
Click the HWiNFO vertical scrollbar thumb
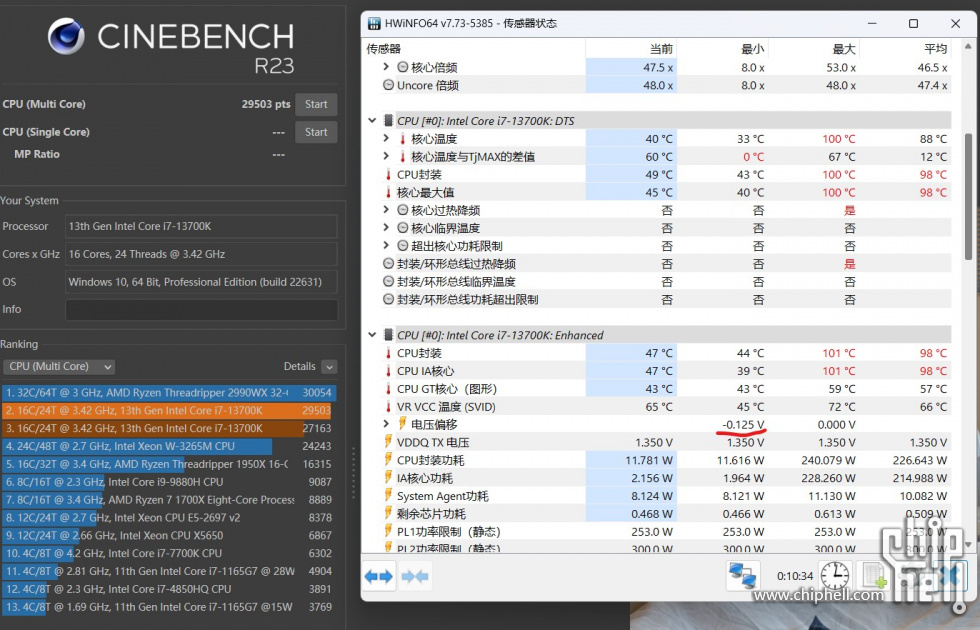[x=968, y=197]
